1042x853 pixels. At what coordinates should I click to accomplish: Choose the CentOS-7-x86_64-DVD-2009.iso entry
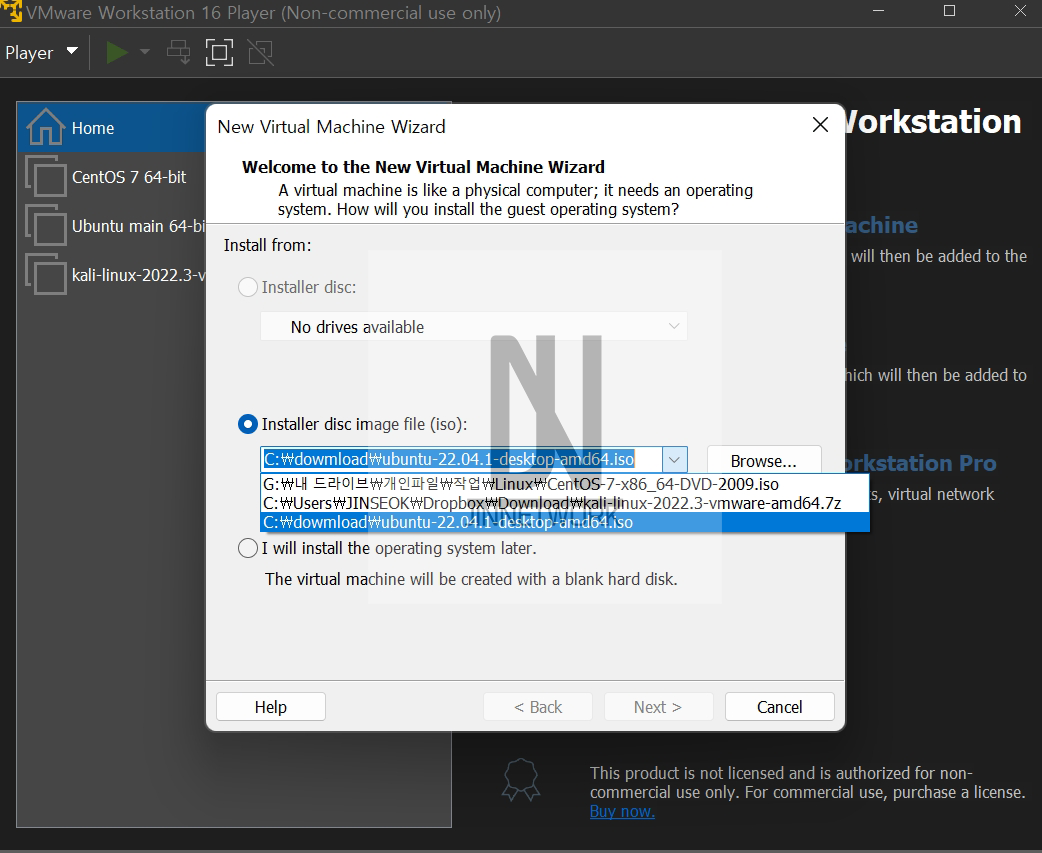[x=564, y=484]
